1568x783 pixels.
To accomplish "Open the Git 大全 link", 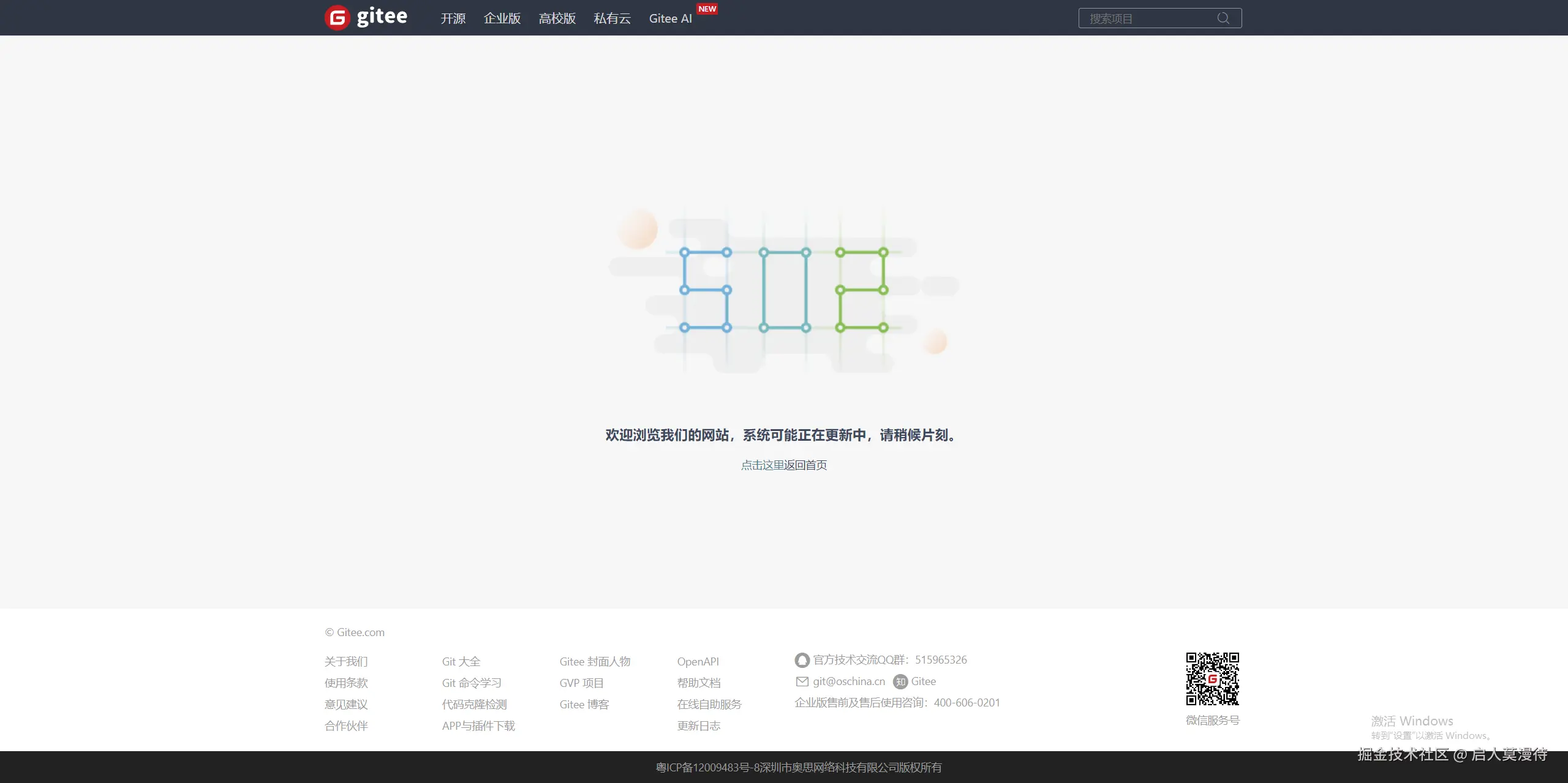I will click(461, 662).
